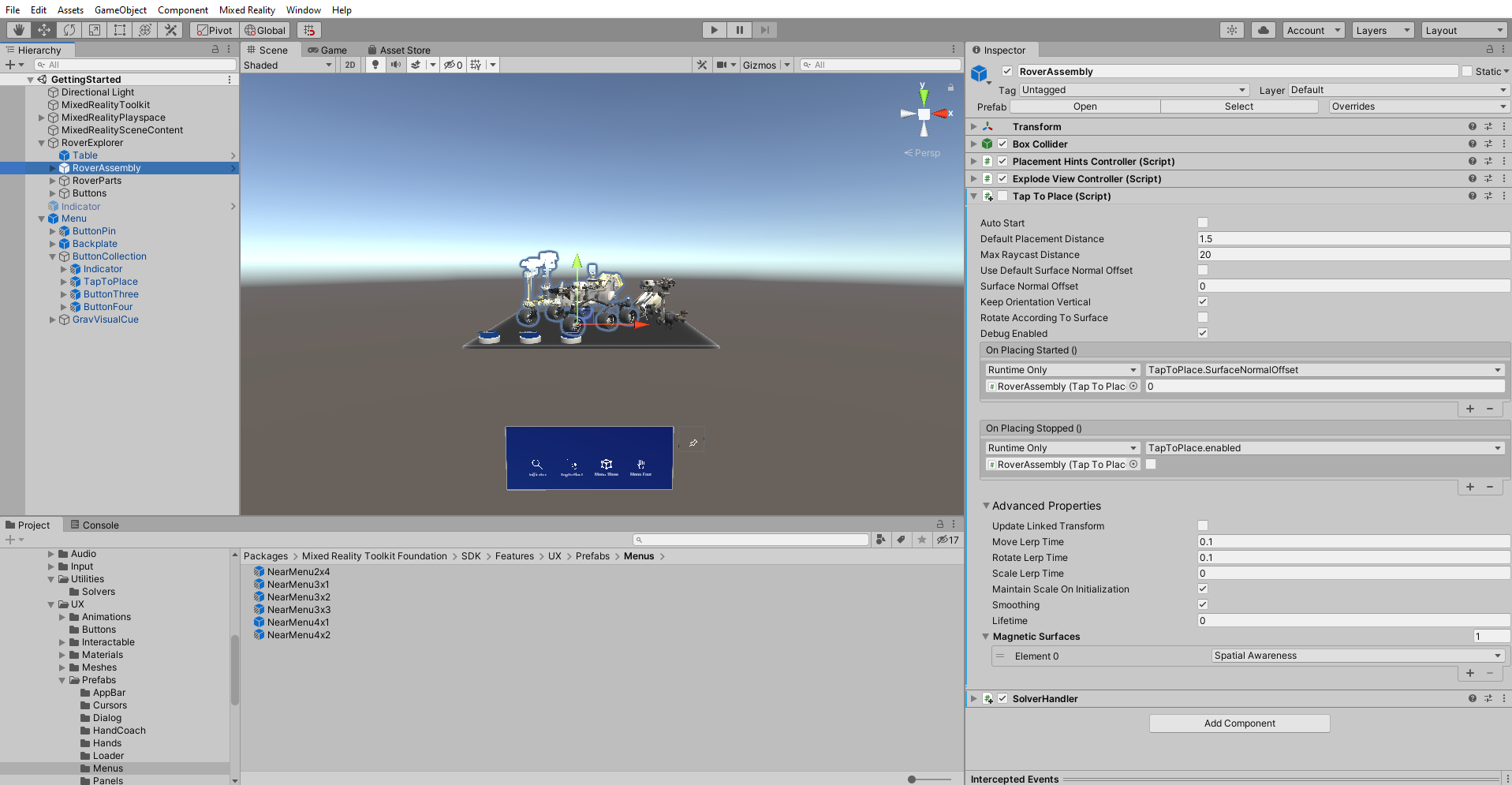Disable Box Collider component checkbox
This screenshot has height=785, width=1512.
pyautogui.click(x=1002, y=144)
